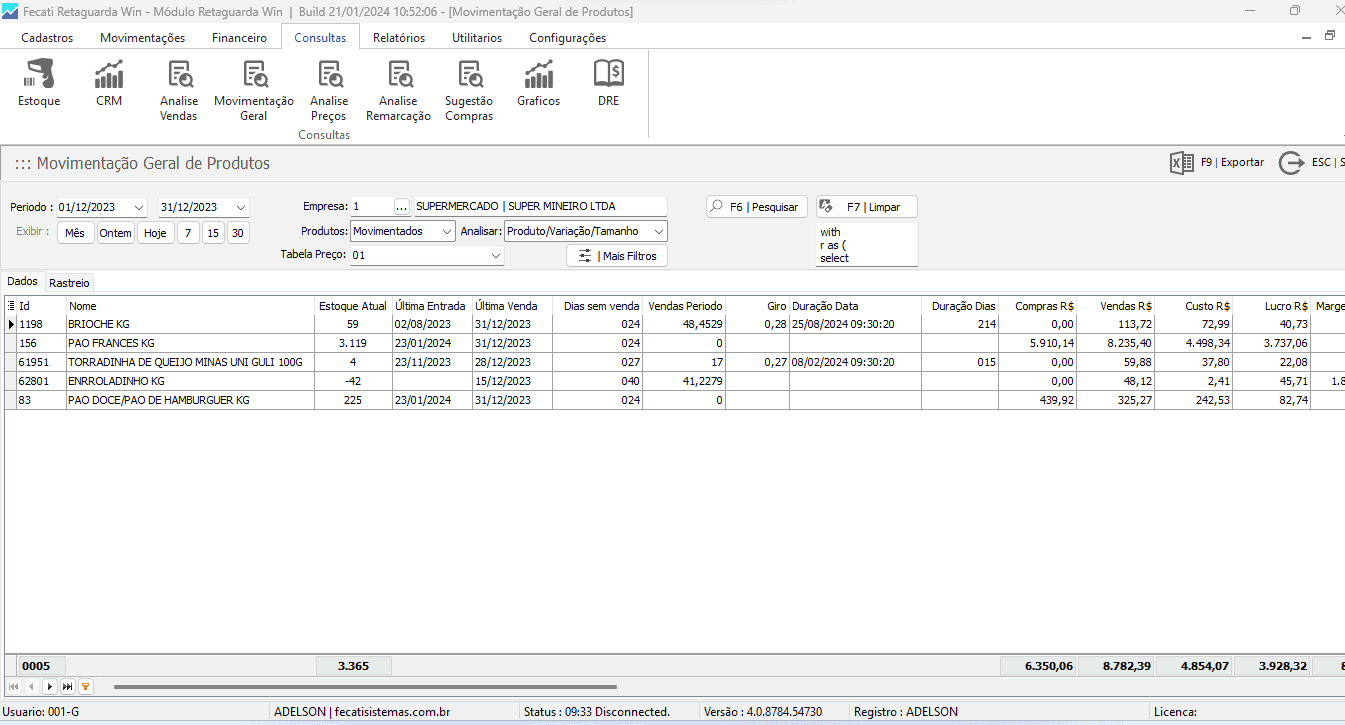This screenshot has height=725, width=1345.
Task: Open the DRE report icon
Action: 609,75
